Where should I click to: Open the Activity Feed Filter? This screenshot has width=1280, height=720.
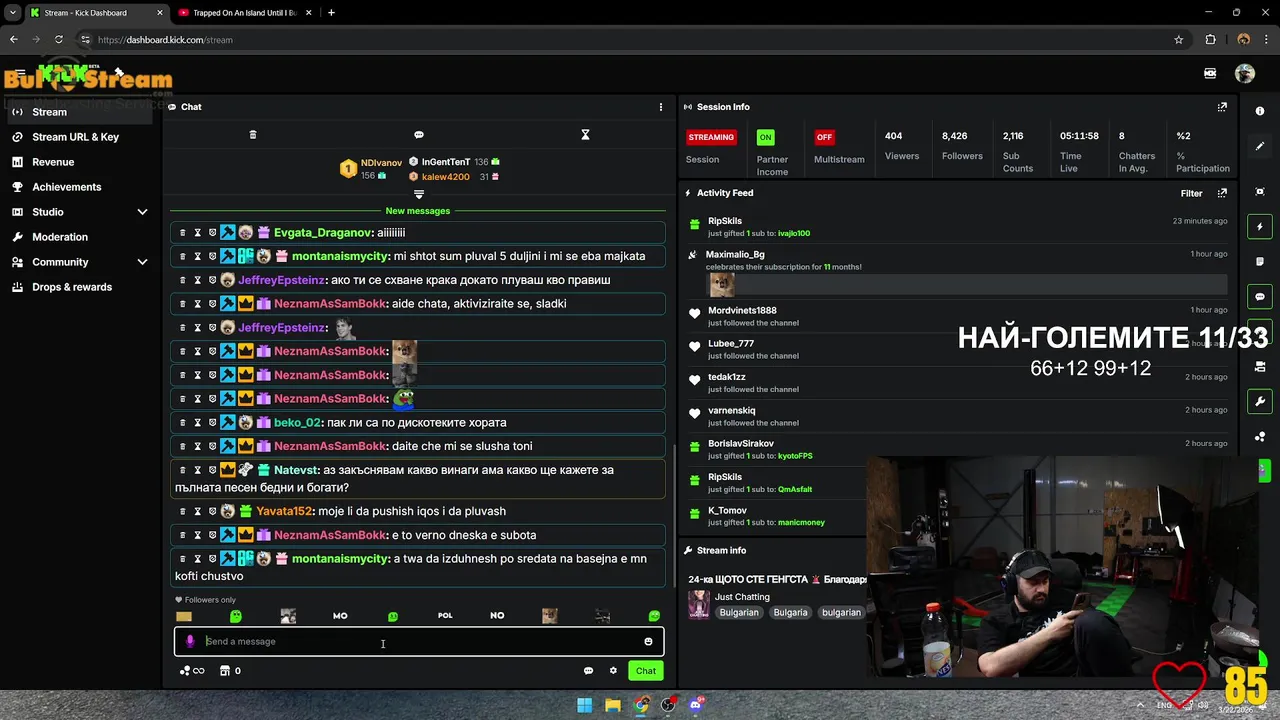1191,193
